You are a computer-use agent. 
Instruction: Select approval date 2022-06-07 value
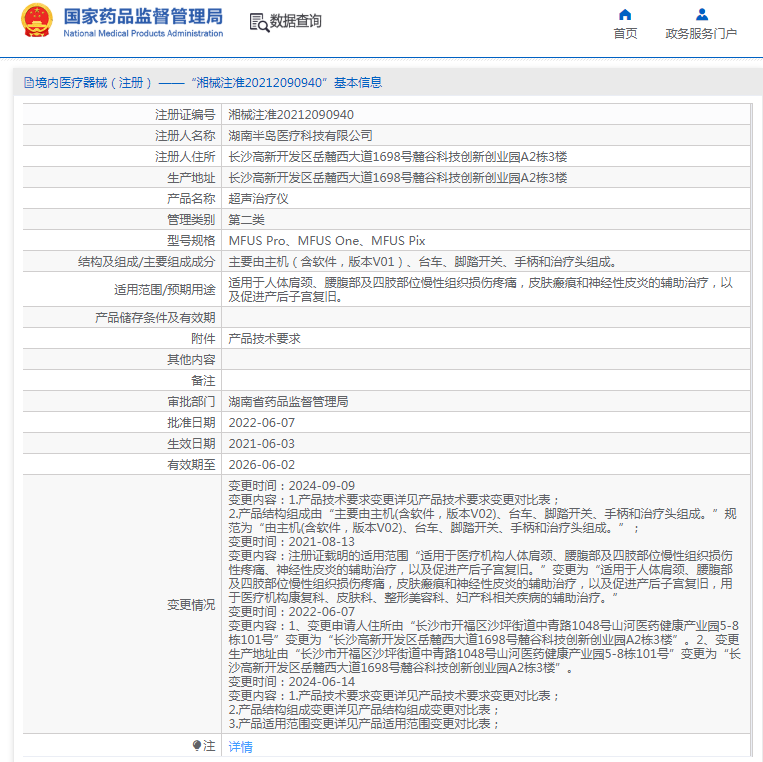pos(262,423)
